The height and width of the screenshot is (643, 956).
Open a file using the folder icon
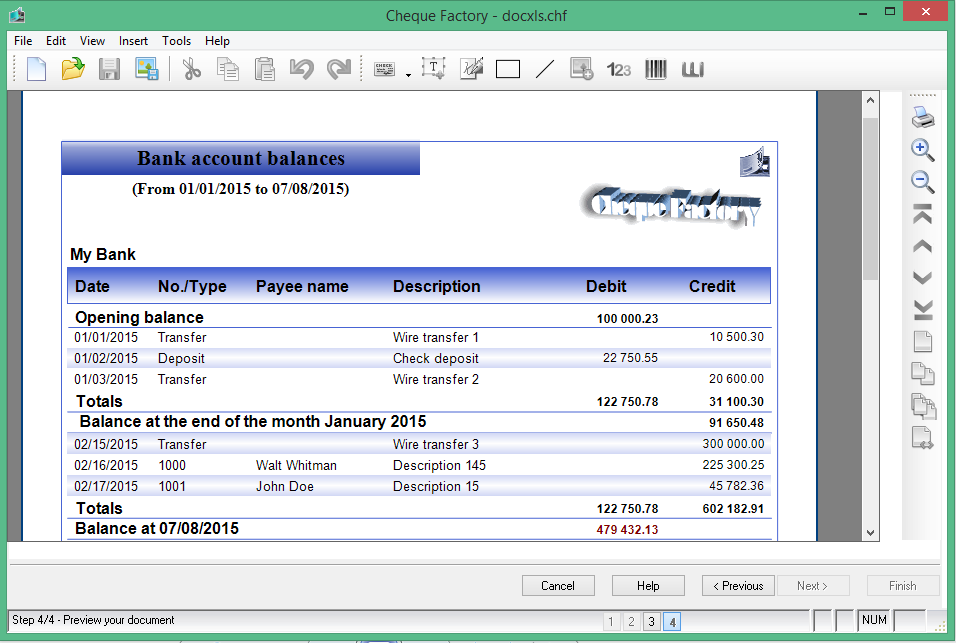tap(73, 69)
